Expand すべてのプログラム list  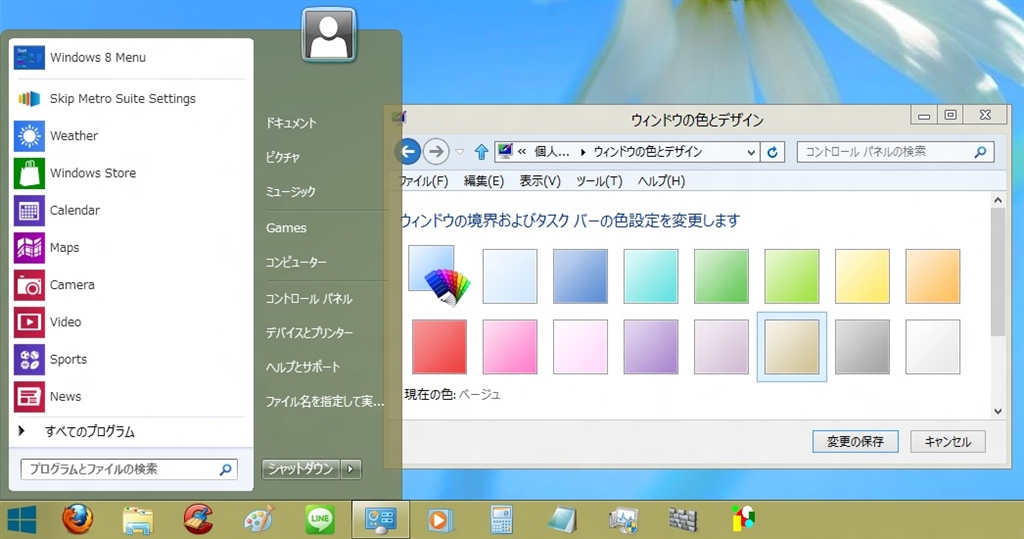point(89,432)
